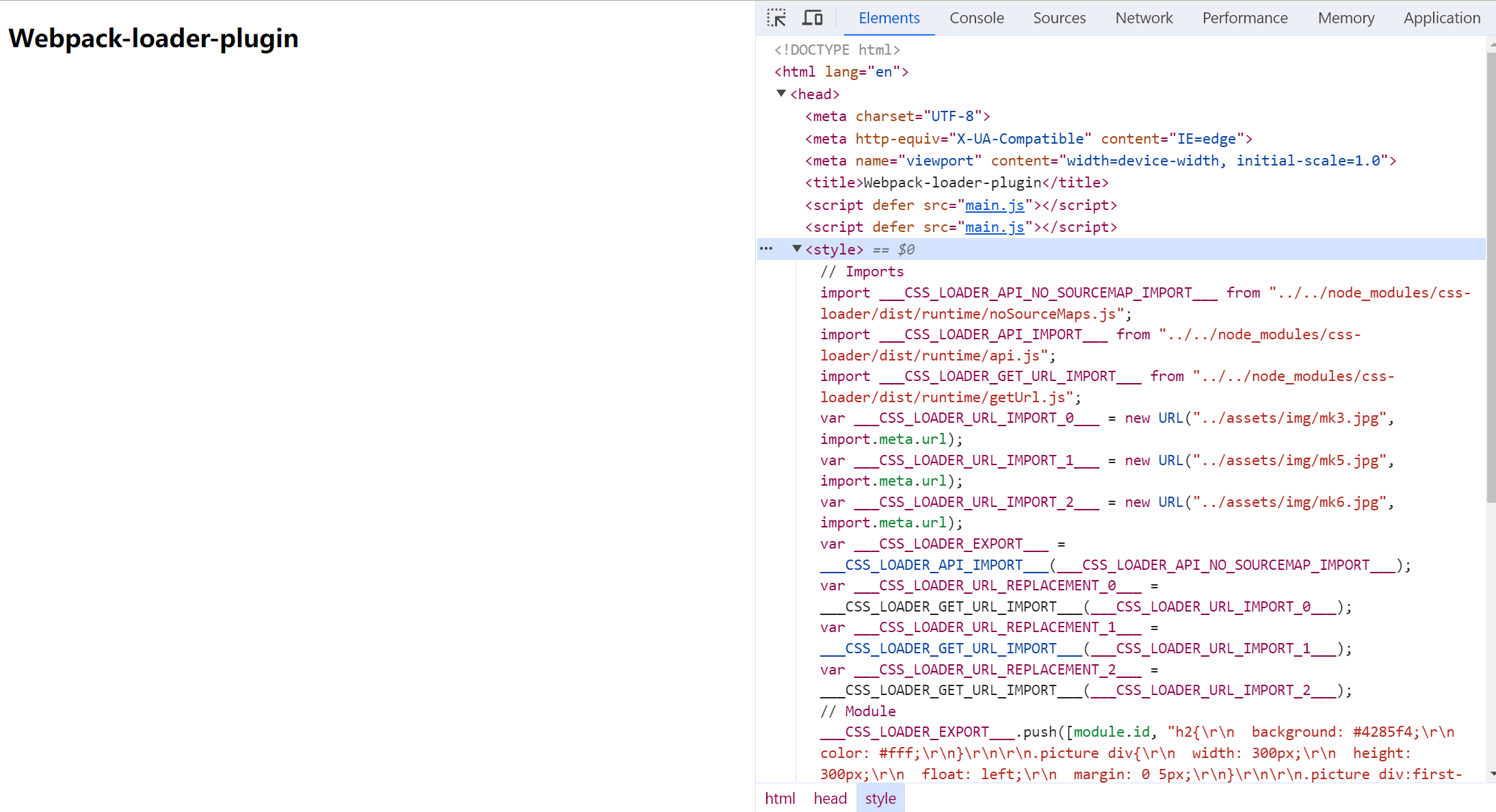Collapse the head element node
Screen dimensions: 1496x812
coord(781,94)
